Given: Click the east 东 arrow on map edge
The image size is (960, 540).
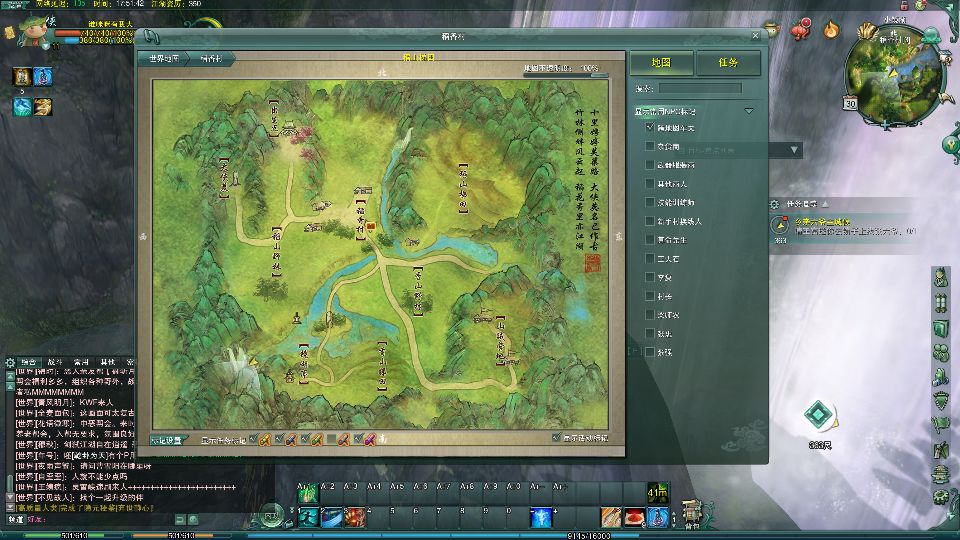Looking at the screenshot, I should pyautogui.click(x=618, y=236).
